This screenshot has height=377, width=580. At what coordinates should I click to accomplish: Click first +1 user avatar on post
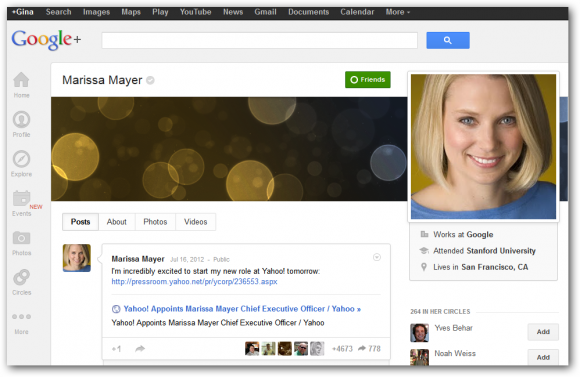click(x=252, y=349)
